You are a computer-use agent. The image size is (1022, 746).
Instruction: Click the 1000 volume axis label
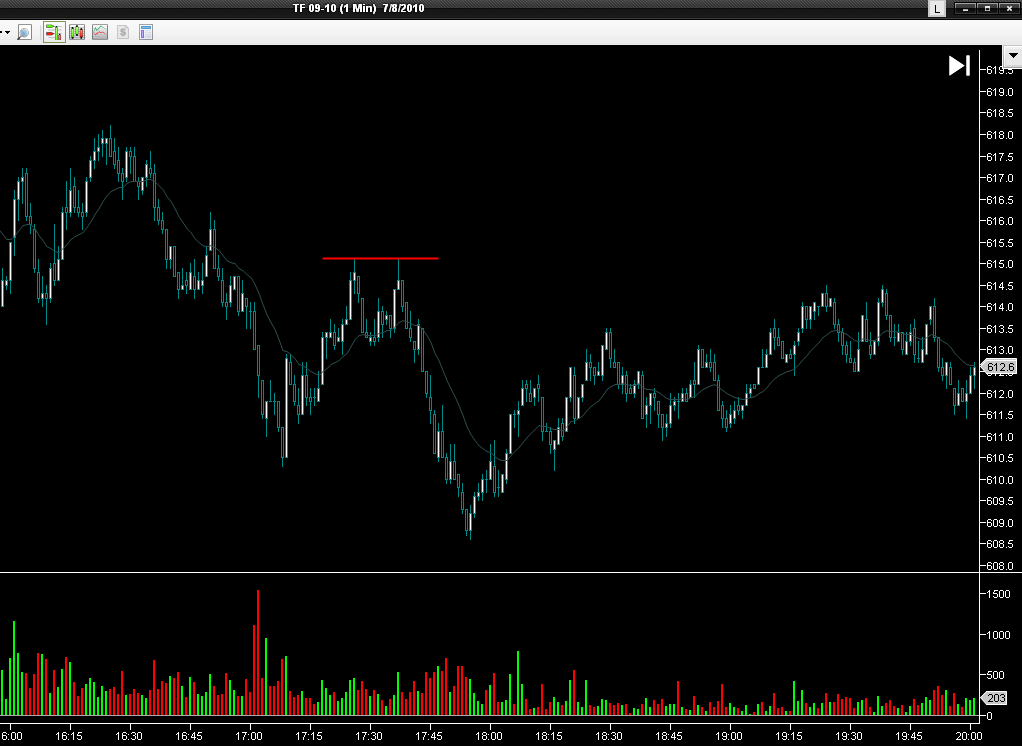point(998,635)
